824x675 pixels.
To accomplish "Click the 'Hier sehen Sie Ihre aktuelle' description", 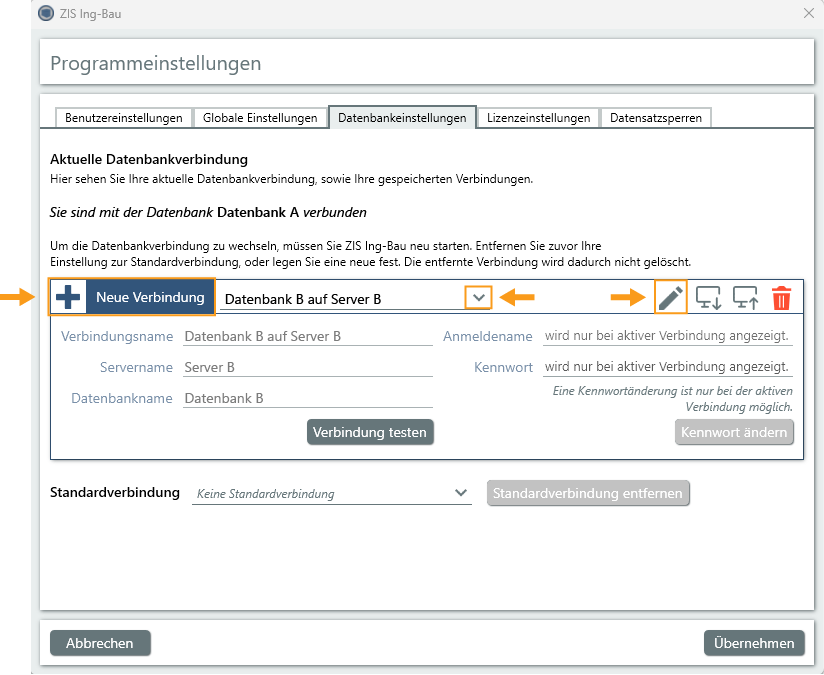I will (x=291, y=179).
